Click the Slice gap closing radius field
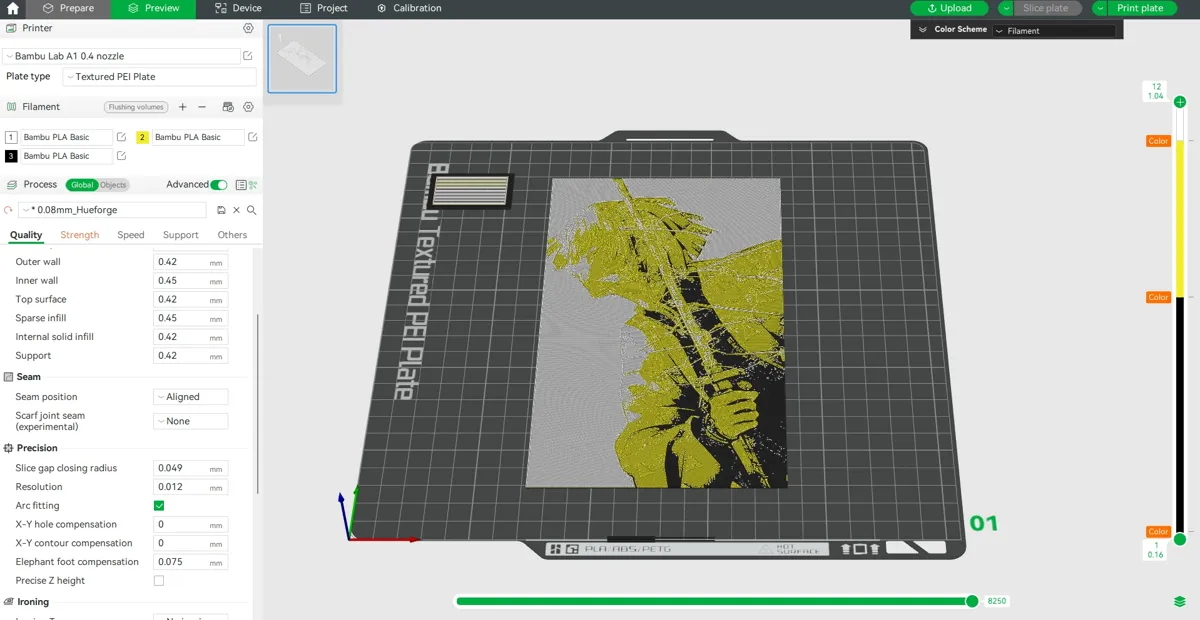This screenshot has height=620, width=1200. (x=190, y=468)
